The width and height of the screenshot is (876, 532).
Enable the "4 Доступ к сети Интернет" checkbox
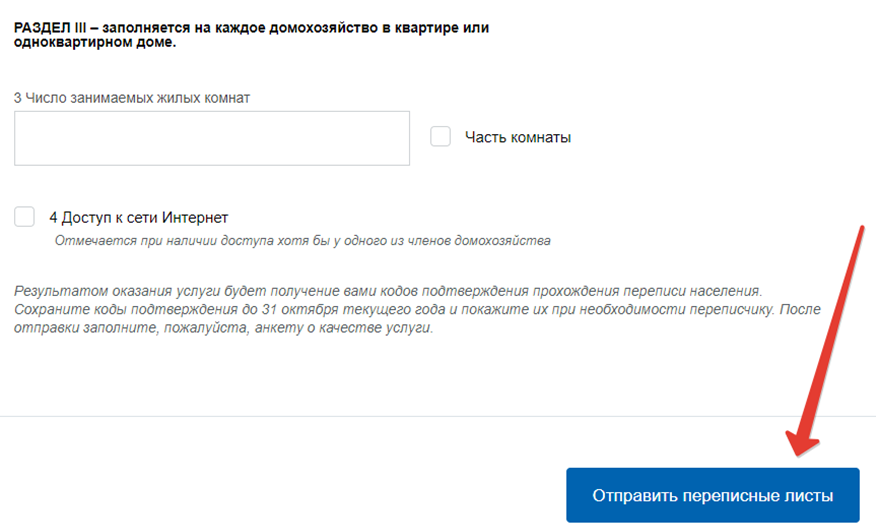coord(25,217)
